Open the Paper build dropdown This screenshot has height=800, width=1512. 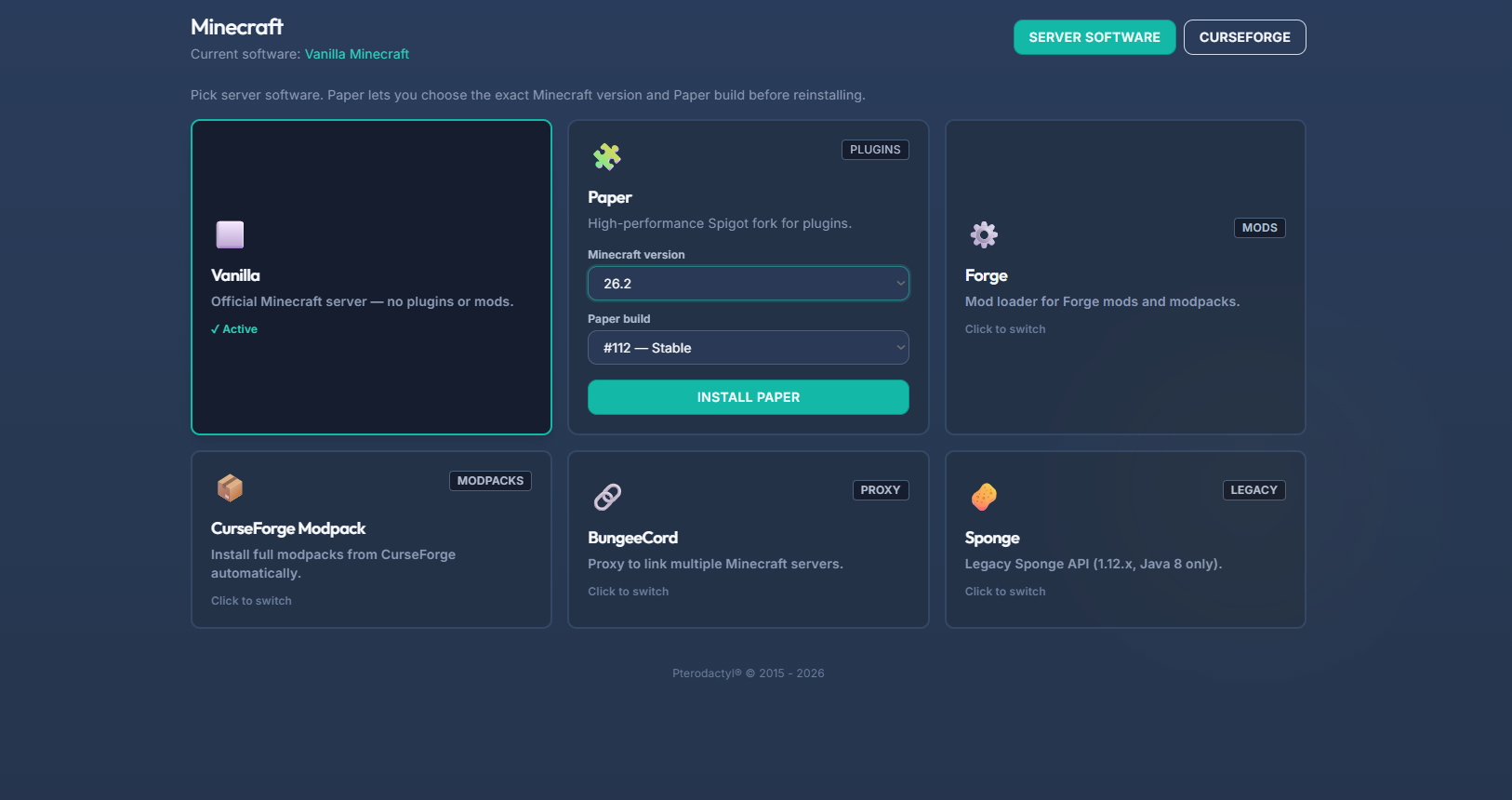click(749, 348)
